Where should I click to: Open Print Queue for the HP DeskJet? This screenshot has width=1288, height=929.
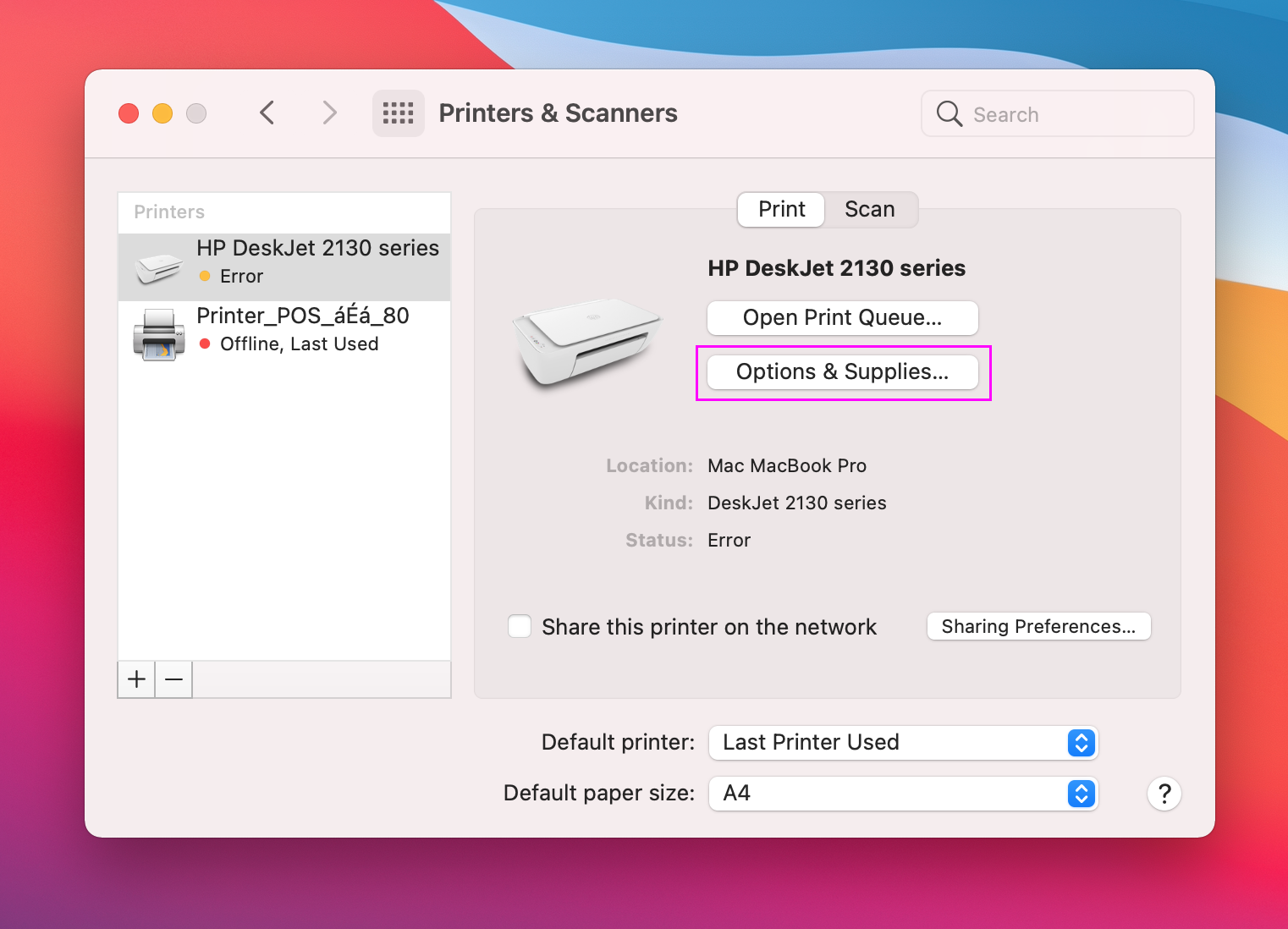(x=842, y=318)
